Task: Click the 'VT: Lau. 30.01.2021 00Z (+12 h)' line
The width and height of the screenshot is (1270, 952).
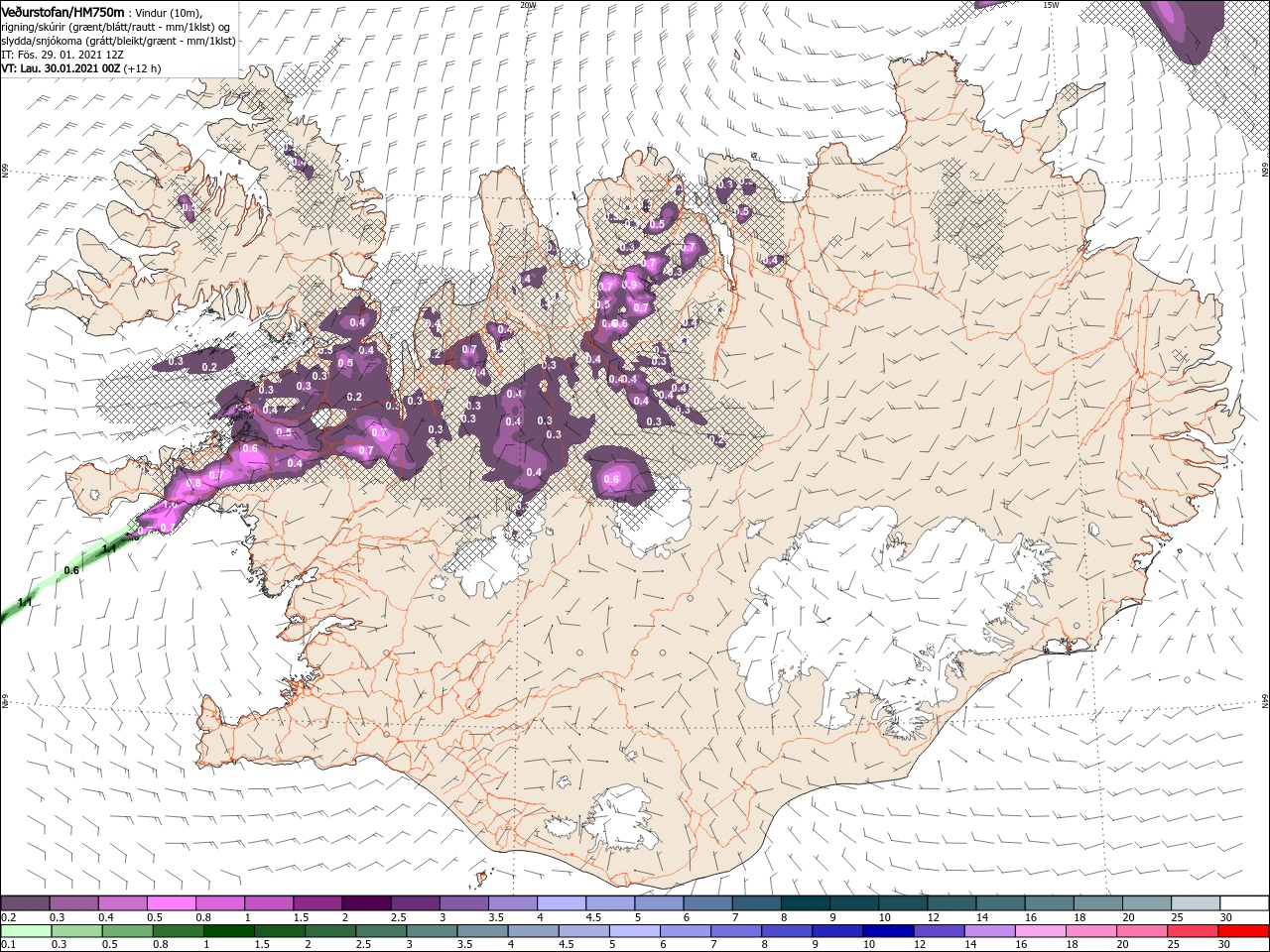Action: click(x=81, y=68)
